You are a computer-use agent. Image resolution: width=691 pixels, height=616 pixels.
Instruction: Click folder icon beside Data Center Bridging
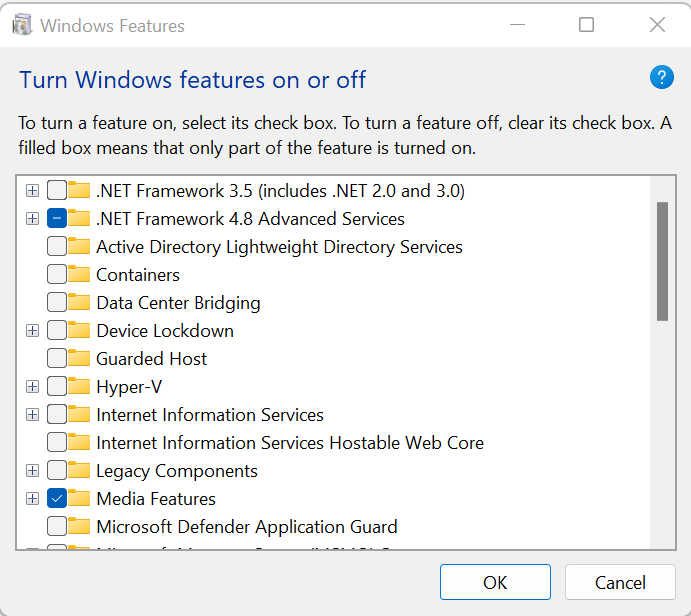point(79,302)
